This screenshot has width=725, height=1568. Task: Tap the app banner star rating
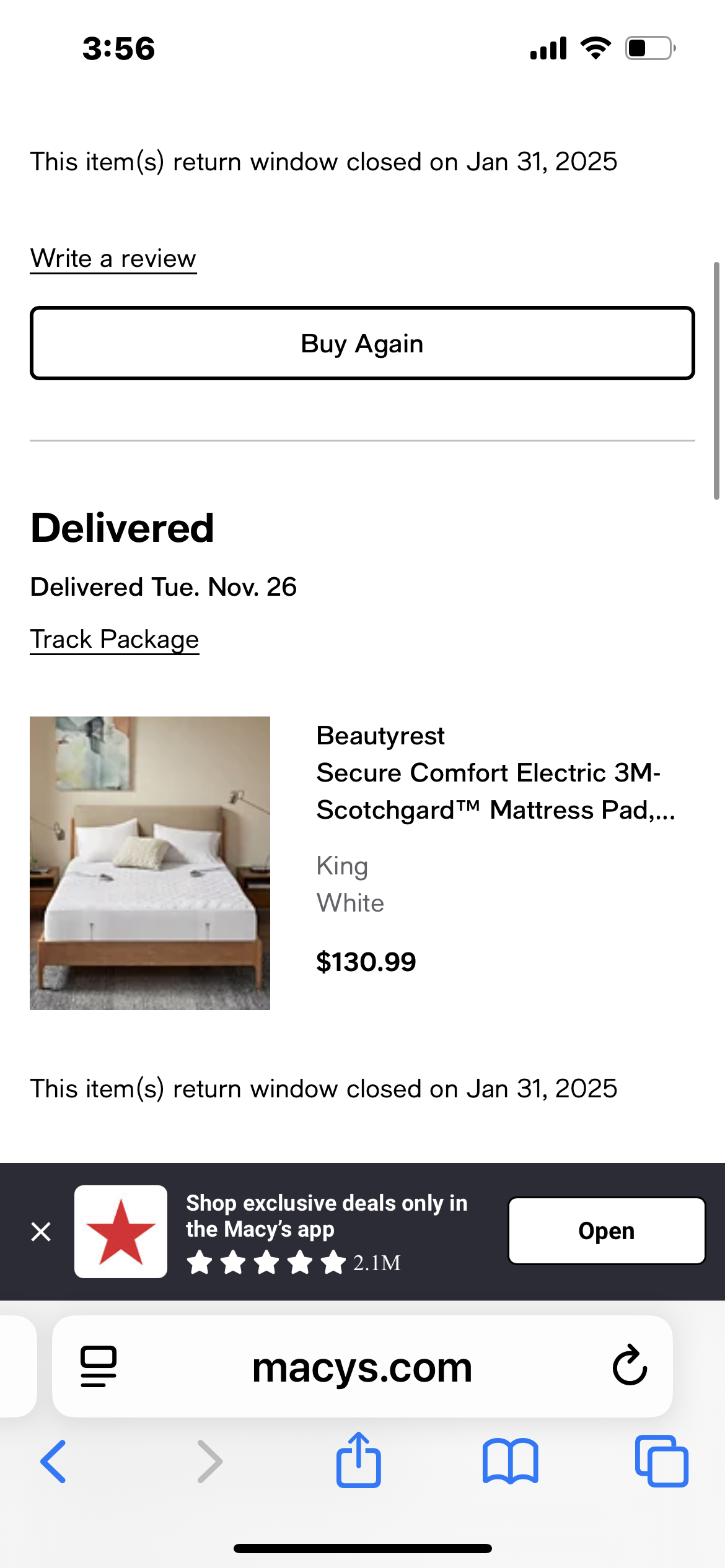[266, 1262]
